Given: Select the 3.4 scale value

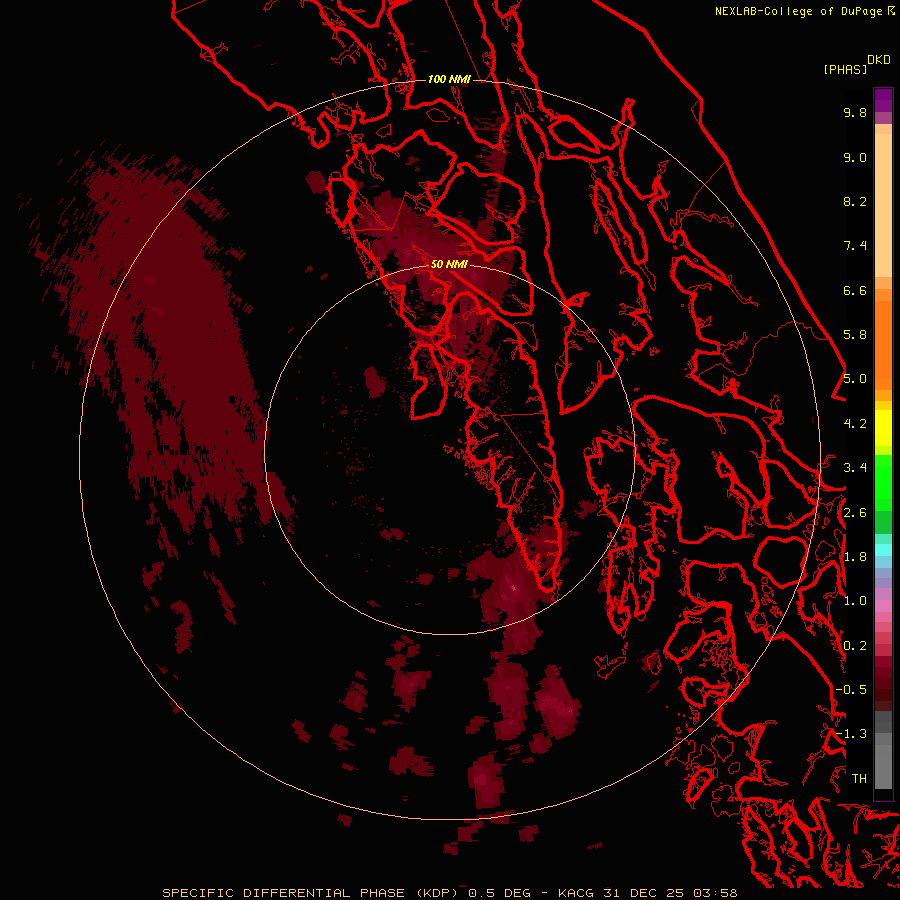Looking at the screenshot, I should (x=855, y=468).
